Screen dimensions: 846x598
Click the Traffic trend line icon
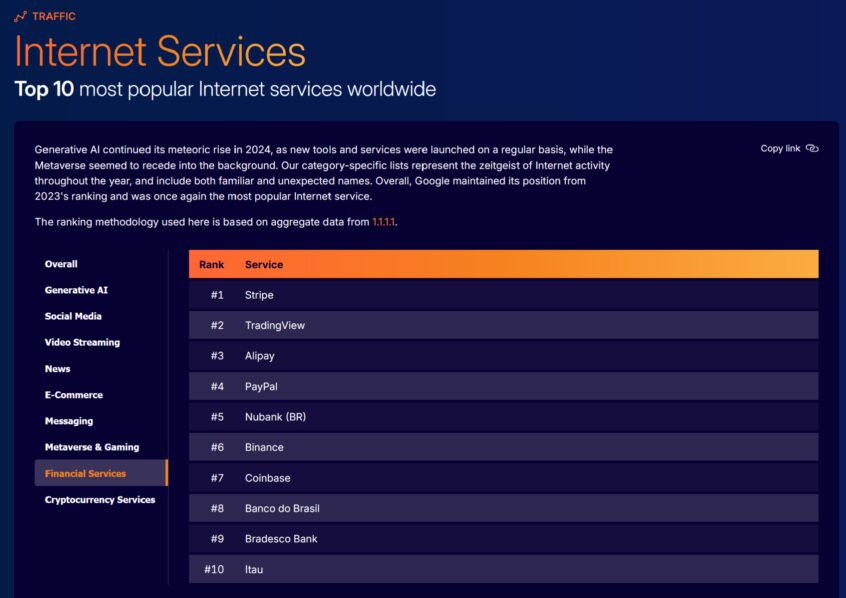point(20,16)
